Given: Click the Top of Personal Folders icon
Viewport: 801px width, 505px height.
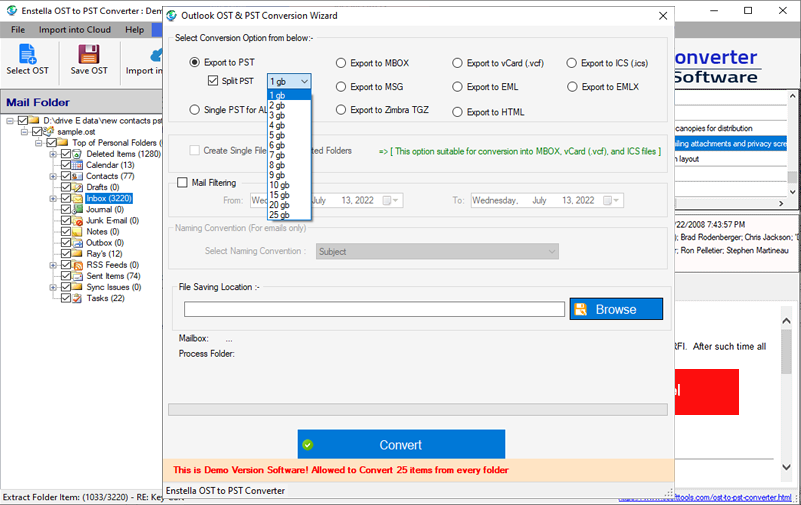Looking at the screenshot, I should [63, 142].
